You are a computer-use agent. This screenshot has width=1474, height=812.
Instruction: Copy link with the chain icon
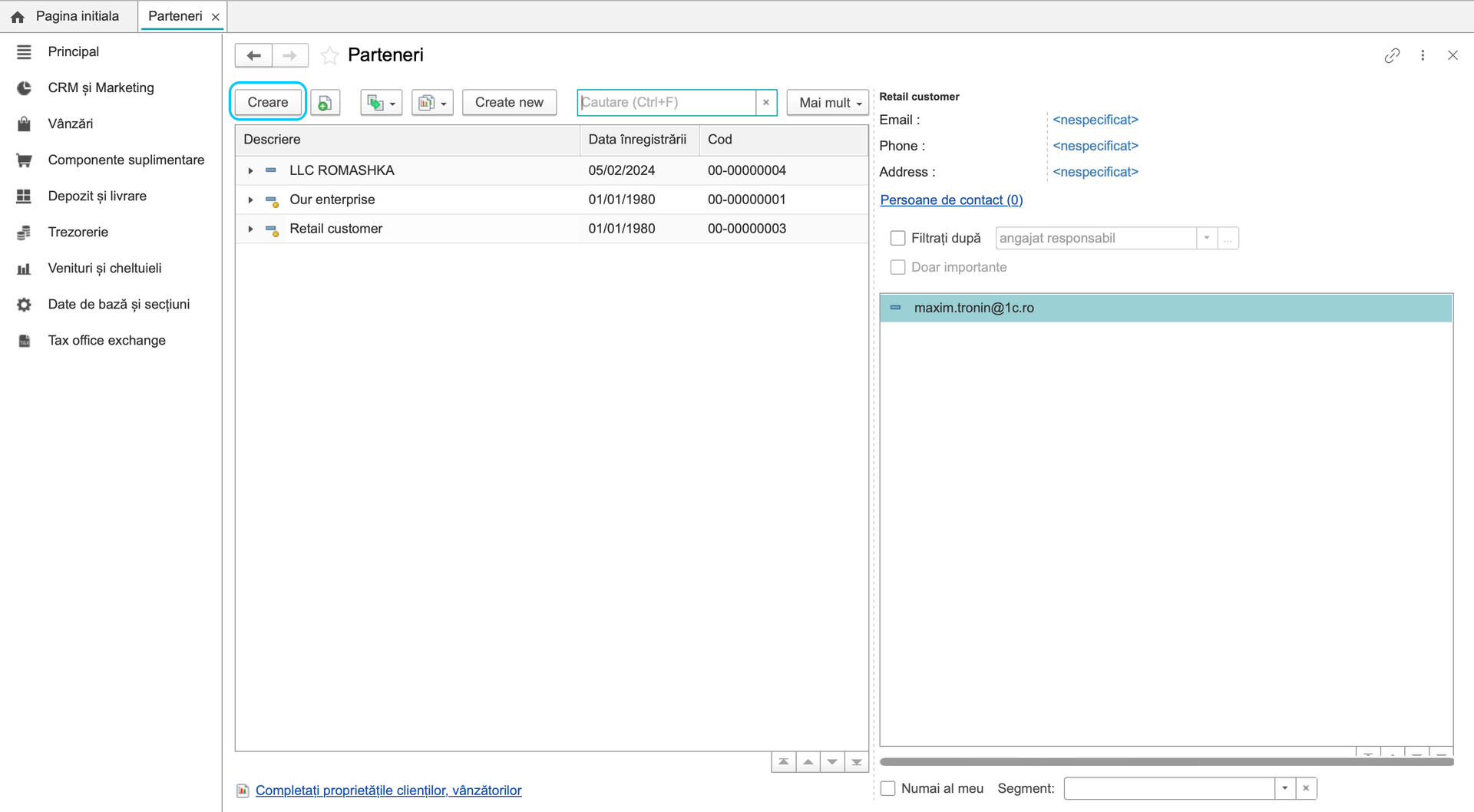point(1392,55)
